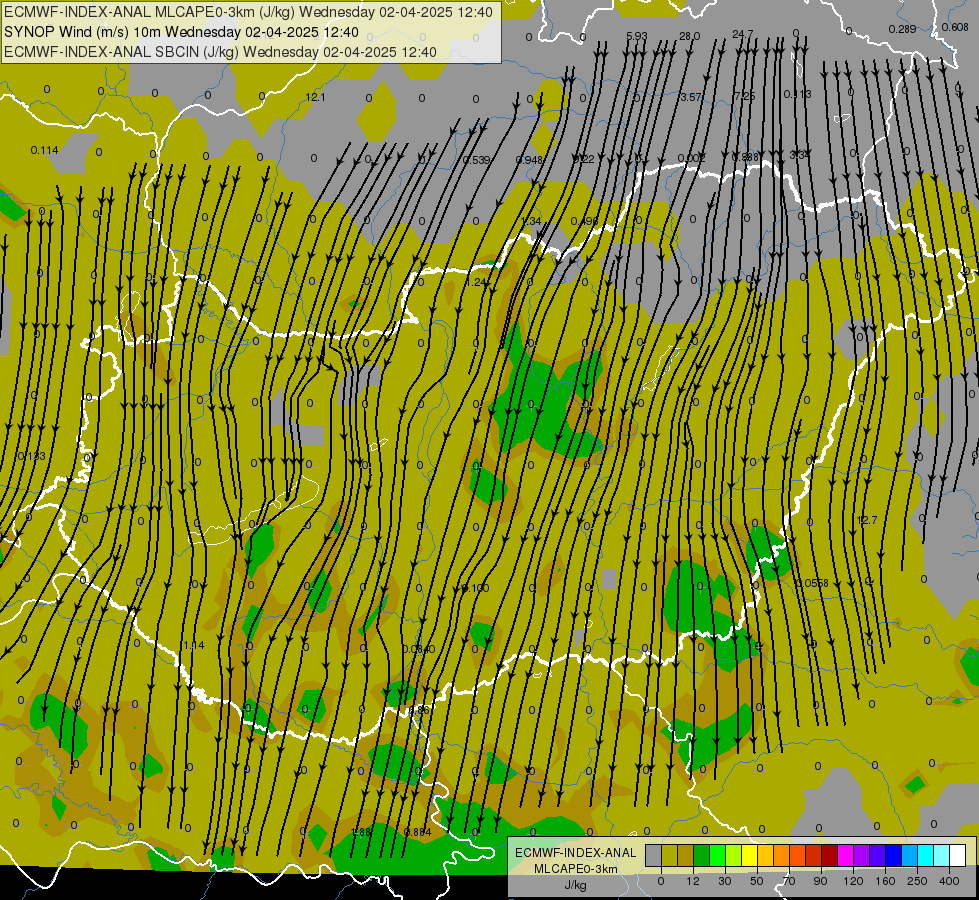Click the pure blue legend swatch

(x=894, y=855)
